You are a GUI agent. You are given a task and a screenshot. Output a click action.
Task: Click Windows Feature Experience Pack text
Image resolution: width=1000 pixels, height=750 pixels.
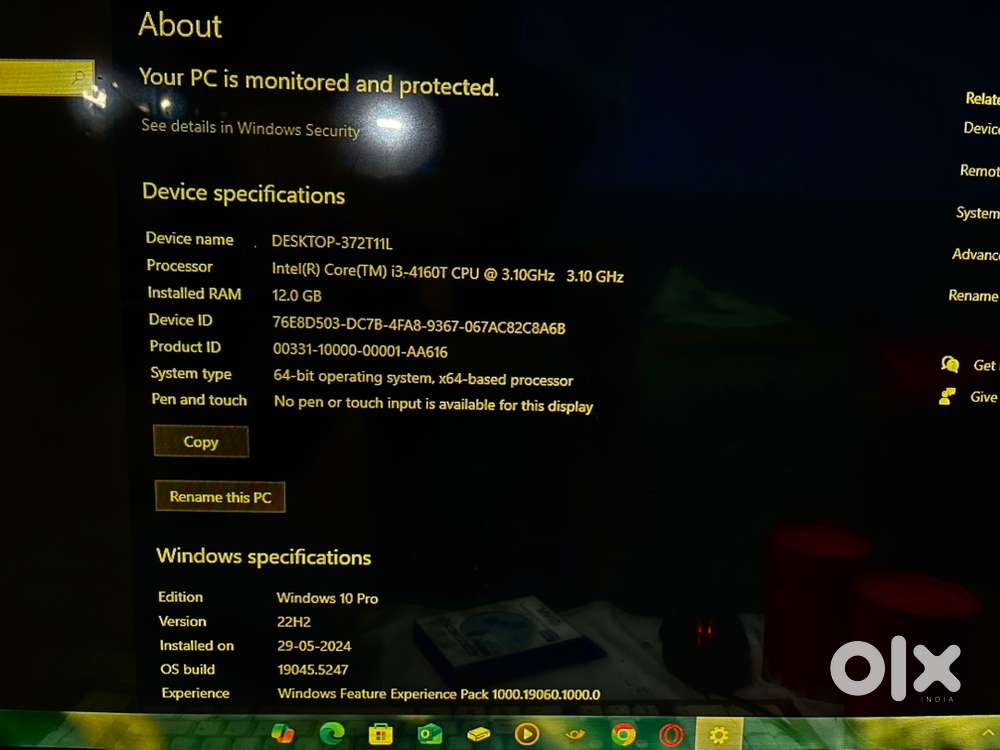pyautogui.click(x=439, y=694)
